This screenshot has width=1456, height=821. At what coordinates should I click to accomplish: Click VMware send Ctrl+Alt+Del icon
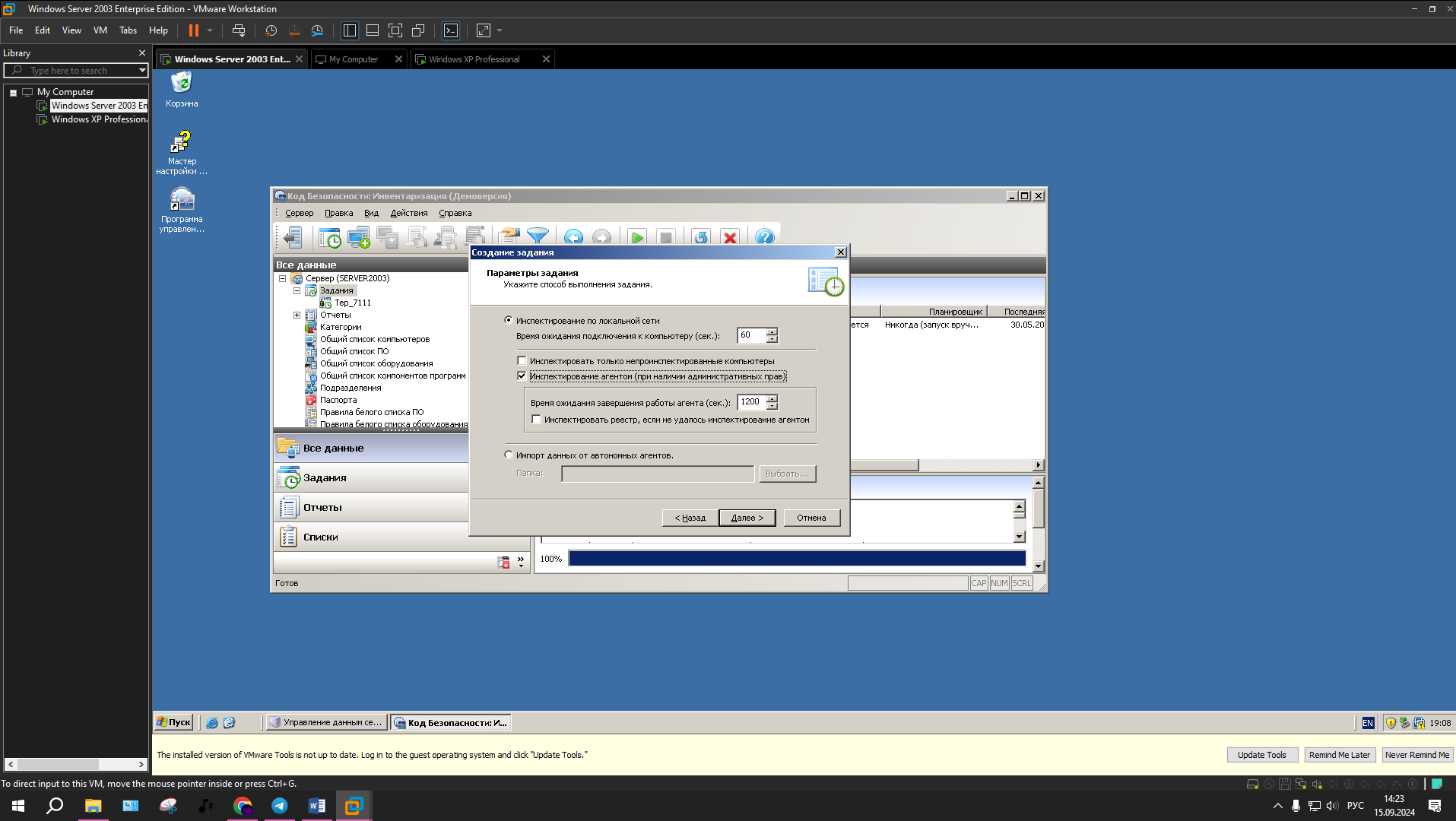(239, 30)
